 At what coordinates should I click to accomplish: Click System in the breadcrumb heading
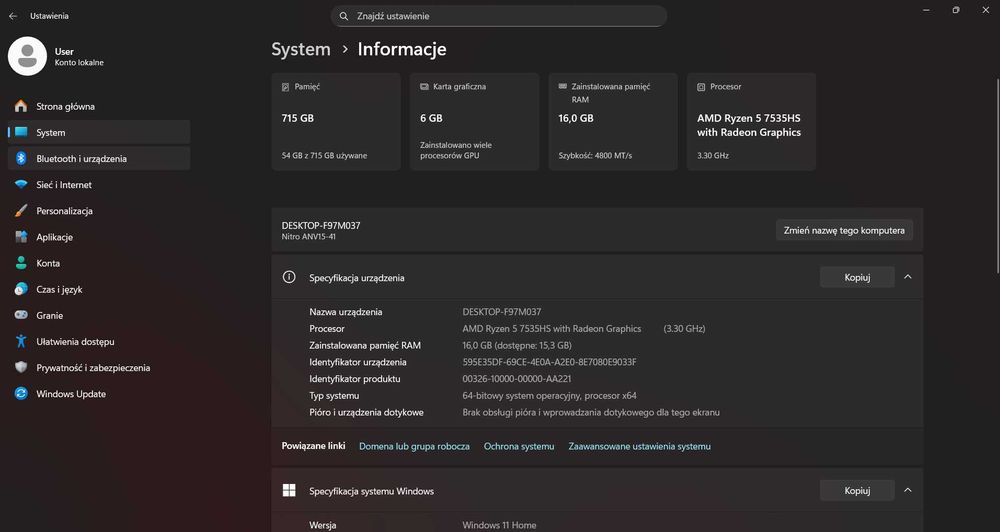click(x=301, y=49)
